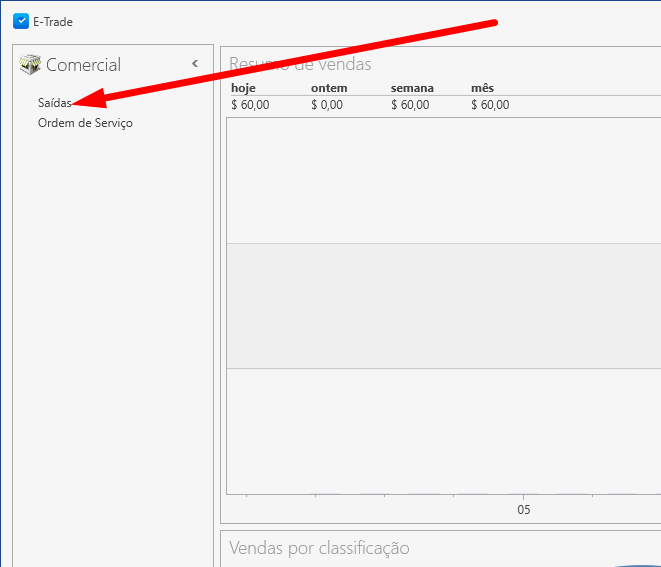Click the 05 label on chart axis

(x=523, y=509)
